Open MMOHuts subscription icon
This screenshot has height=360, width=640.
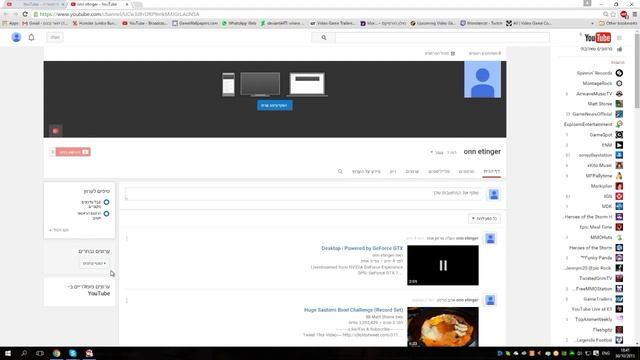click(619, 237)
